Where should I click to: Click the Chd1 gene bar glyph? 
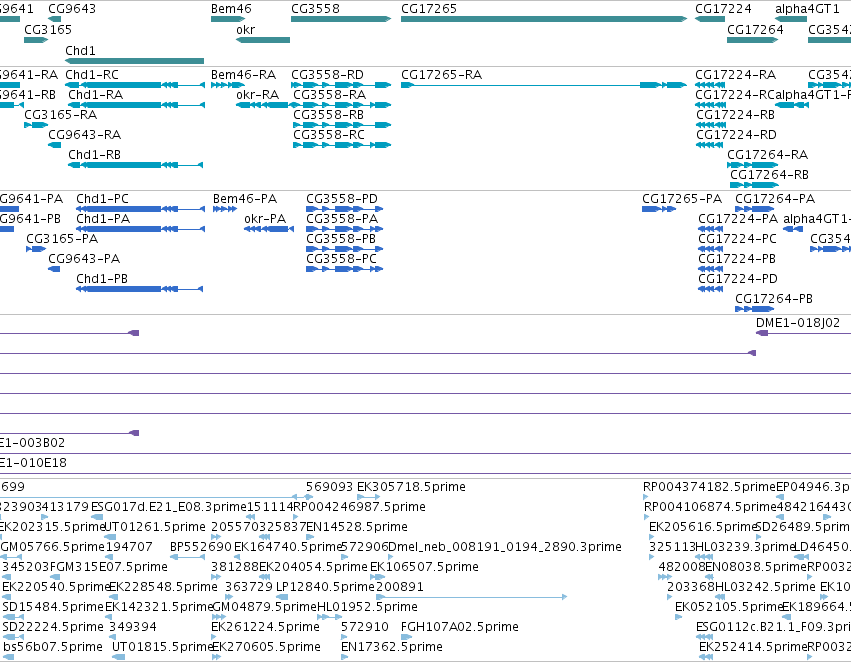(x=135, y=61)
